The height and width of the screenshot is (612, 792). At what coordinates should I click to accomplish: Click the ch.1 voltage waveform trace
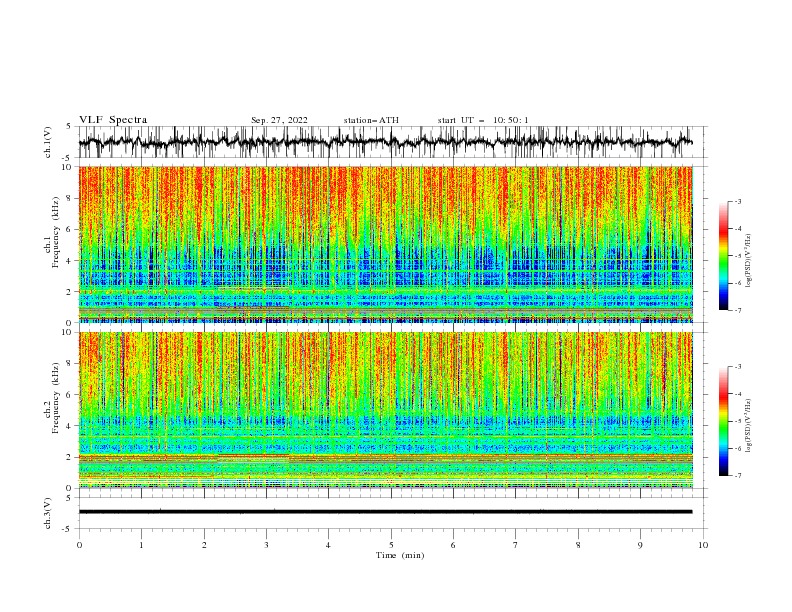pyautogui.click(x=385, y=142)
